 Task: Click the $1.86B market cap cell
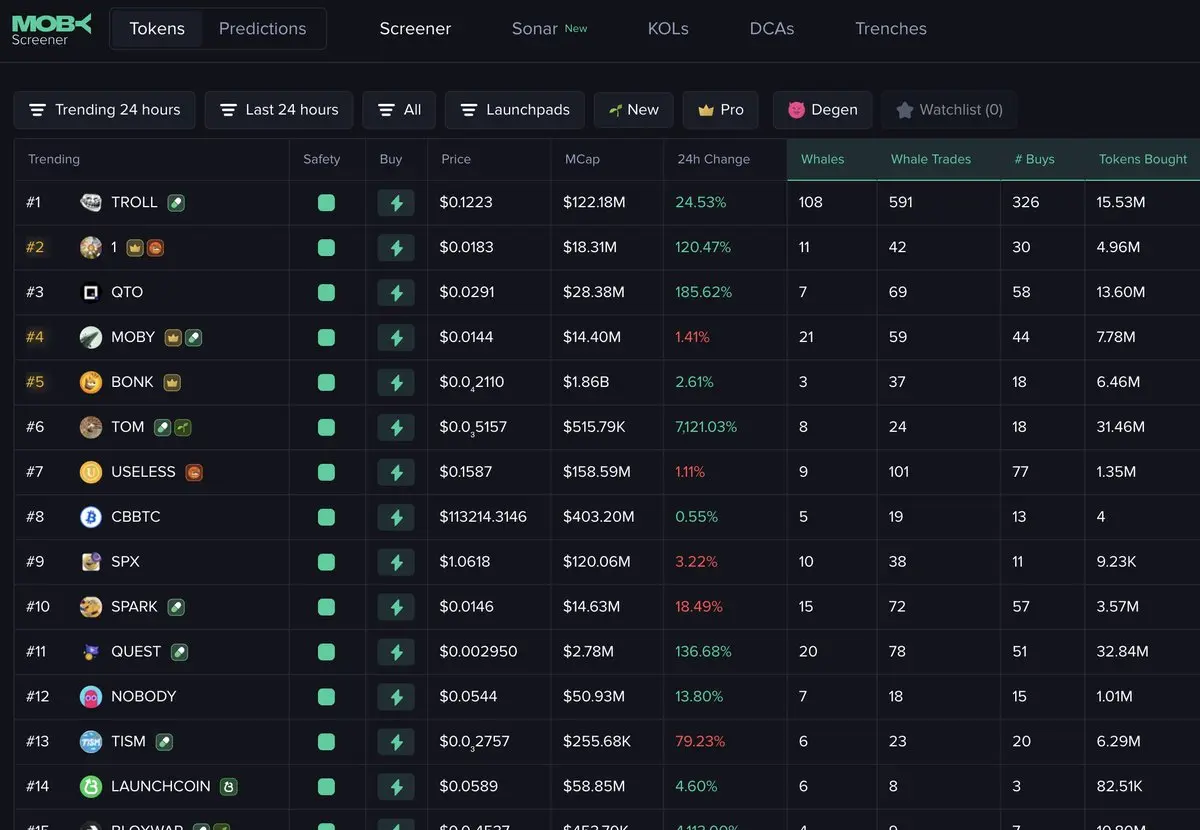click(585, 382)
